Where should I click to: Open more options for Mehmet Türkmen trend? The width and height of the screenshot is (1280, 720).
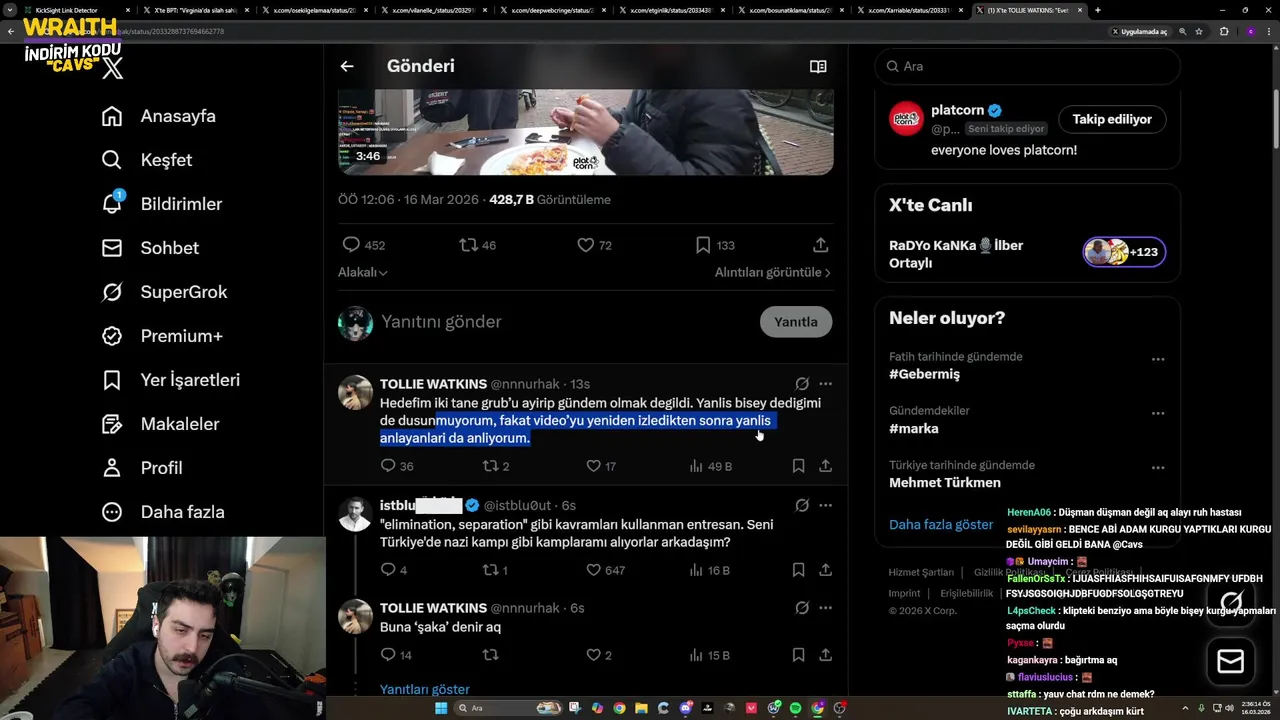click(x=1157, y=468)
